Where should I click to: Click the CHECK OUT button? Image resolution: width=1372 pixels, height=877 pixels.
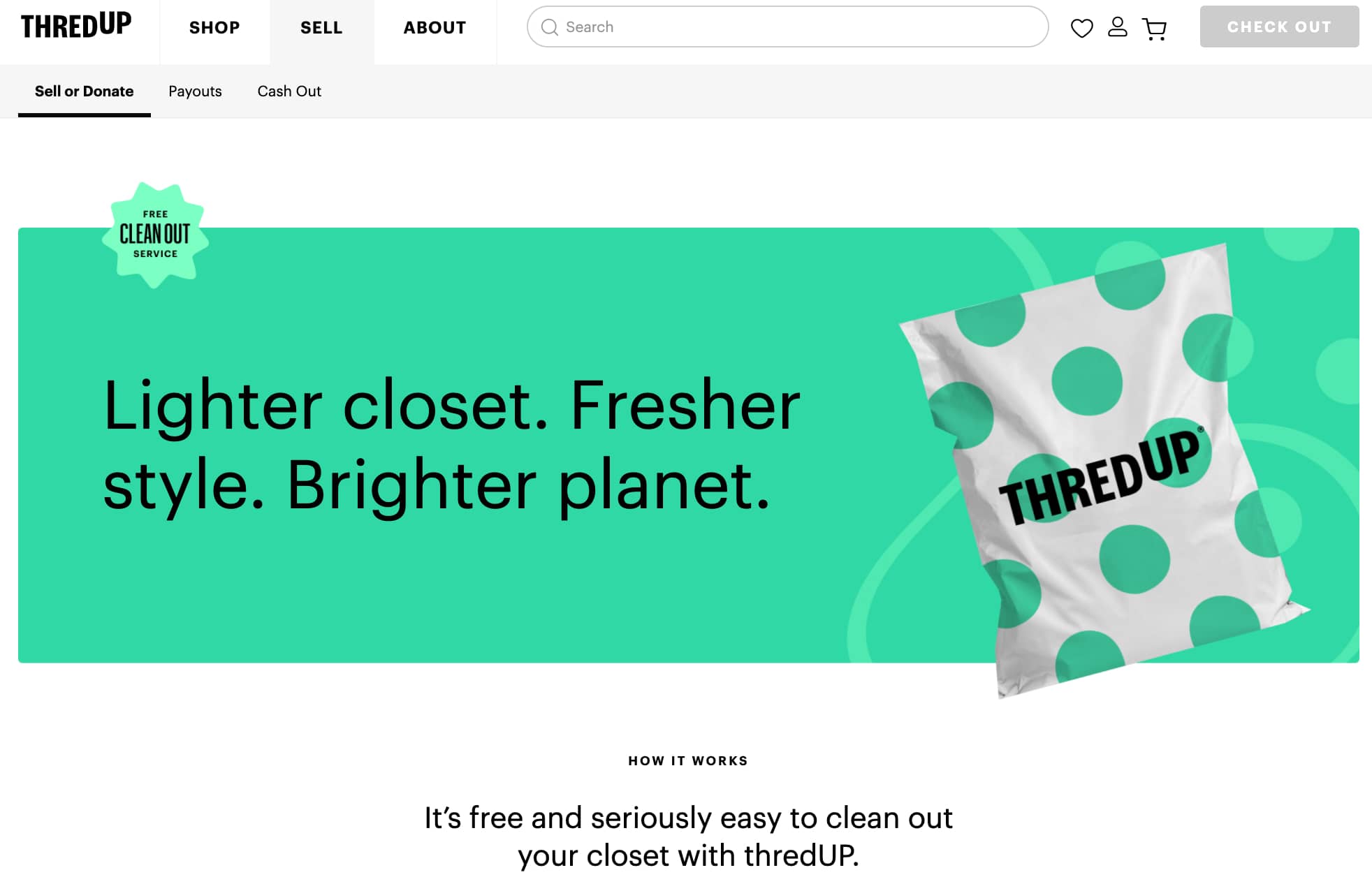tap(1279, 27)
